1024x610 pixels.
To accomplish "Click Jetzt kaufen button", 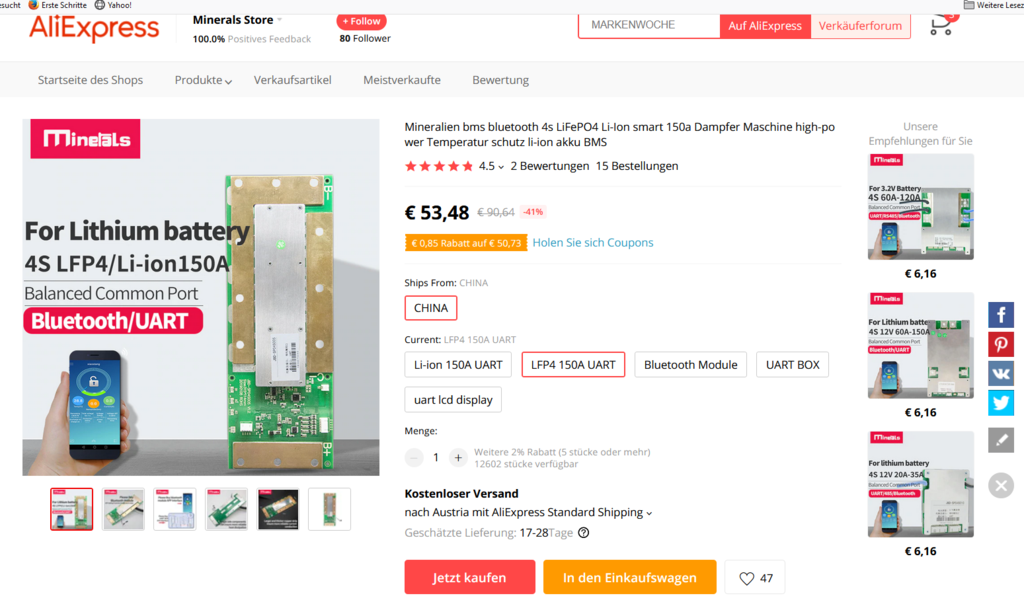I will 470,577.
